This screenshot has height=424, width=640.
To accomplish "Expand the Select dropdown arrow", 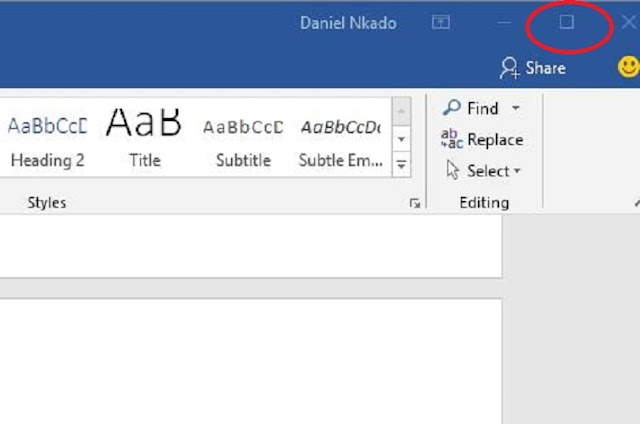I will pos(517,171).
